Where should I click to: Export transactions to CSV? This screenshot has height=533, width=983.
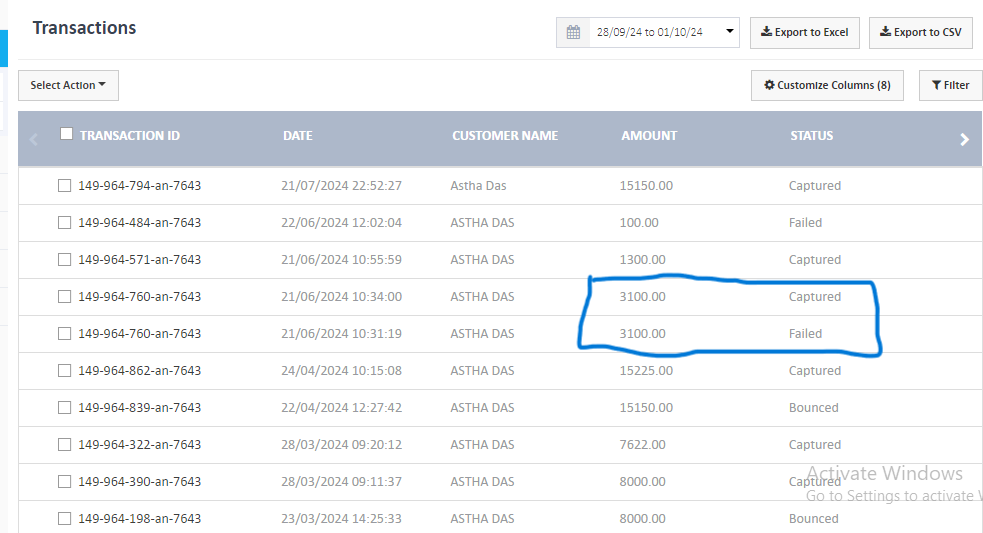(920, 32)
